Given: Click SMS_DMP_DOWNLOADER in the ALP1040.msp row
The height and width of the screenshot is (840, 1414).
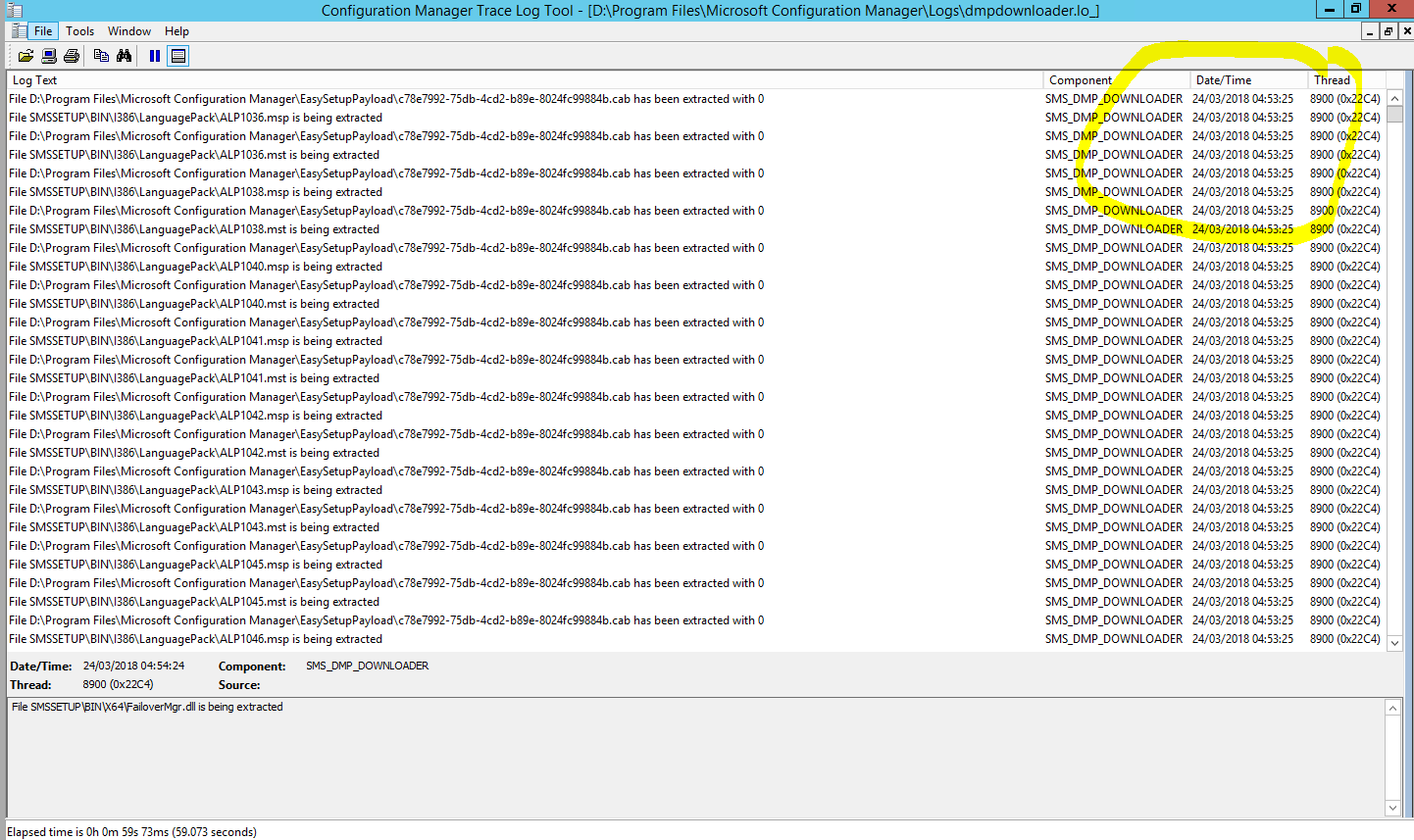Looking at the screenshot, I should click(x=1114, y=267).
